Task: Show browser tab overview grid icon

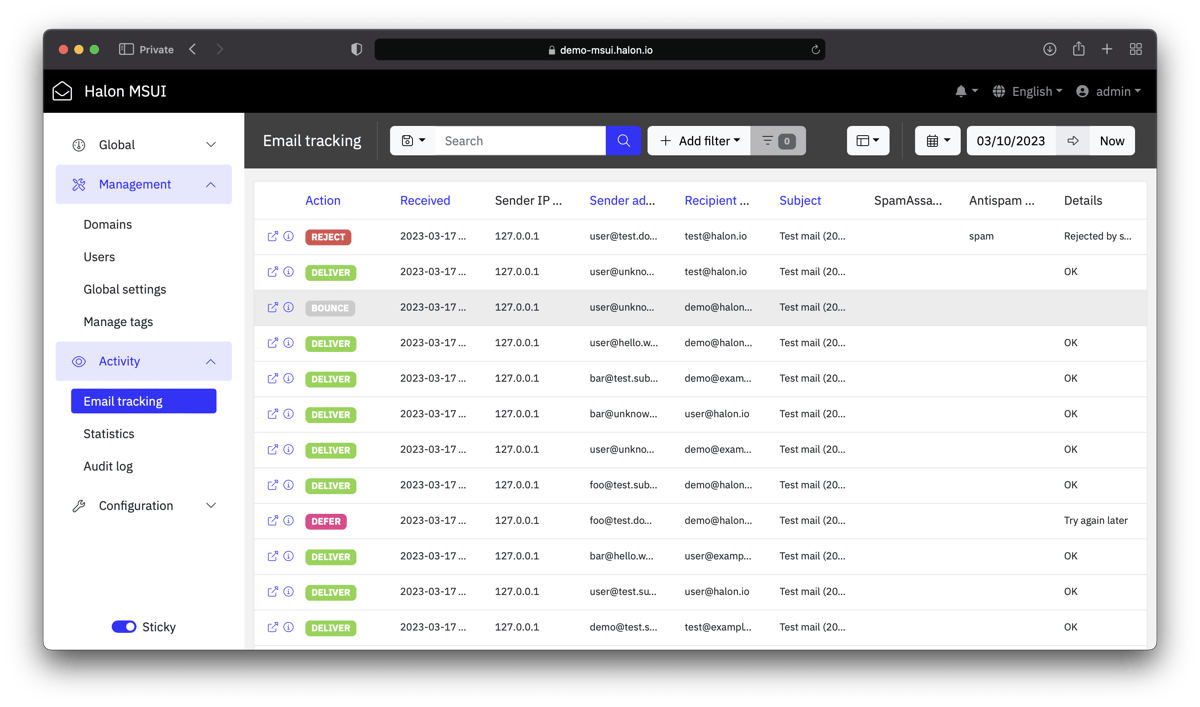Action: pyautogui.click(x=1136, y=49)
